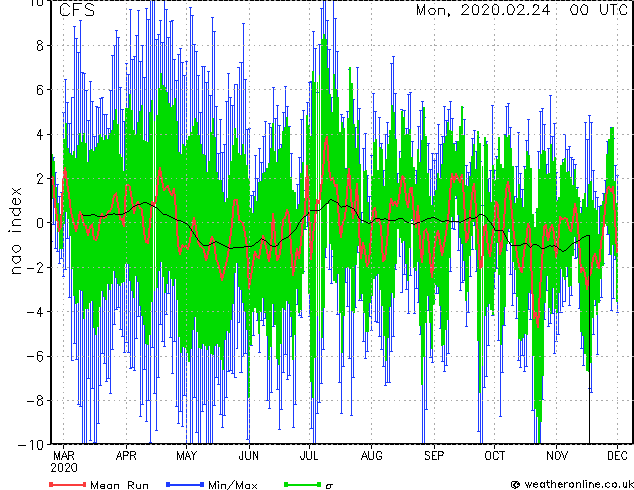This screenshot has height=490, width=634.
Task: Click the y-axis value 6
Action: [40, 90]
